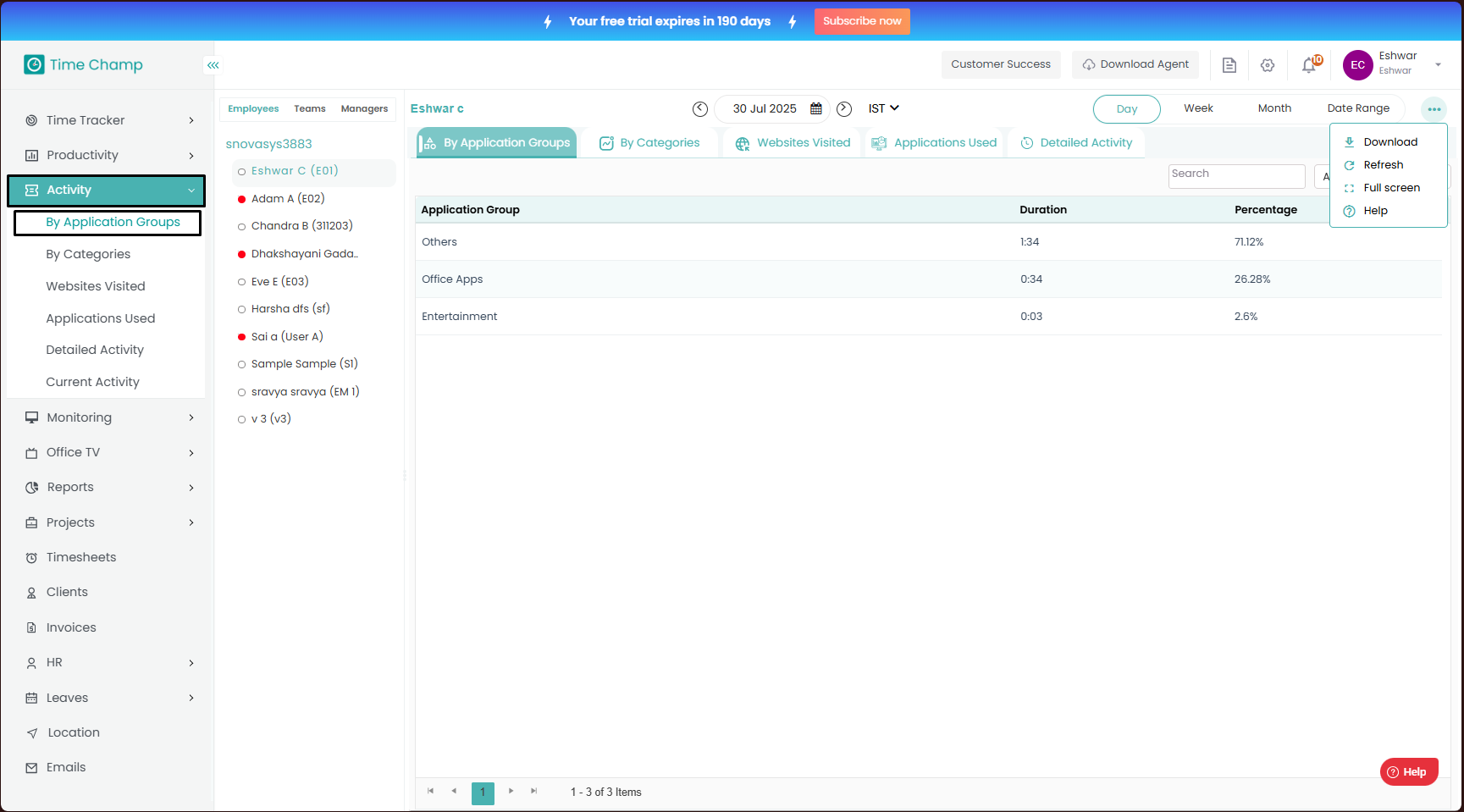Click the document icon in header

[1229, 65]
